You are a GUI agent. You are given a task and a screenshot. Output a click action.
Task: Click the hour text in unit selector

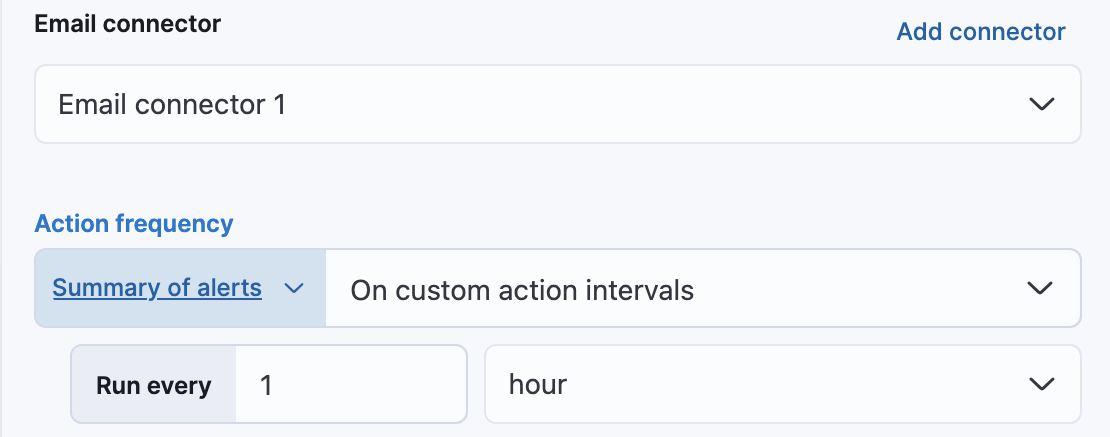click(x=539, y=384)
